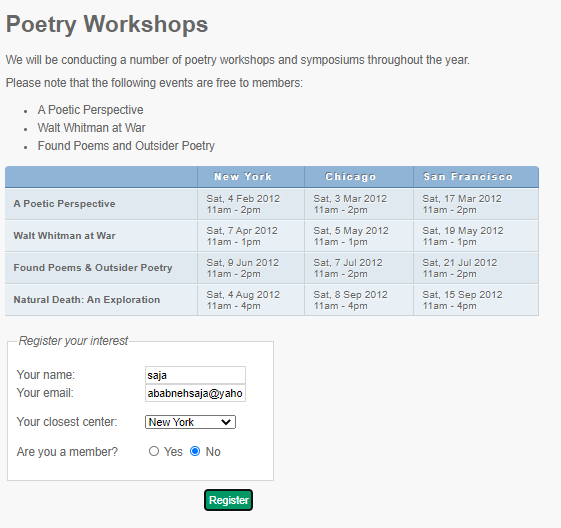Click the Register your interest legend

click(73, 341)
